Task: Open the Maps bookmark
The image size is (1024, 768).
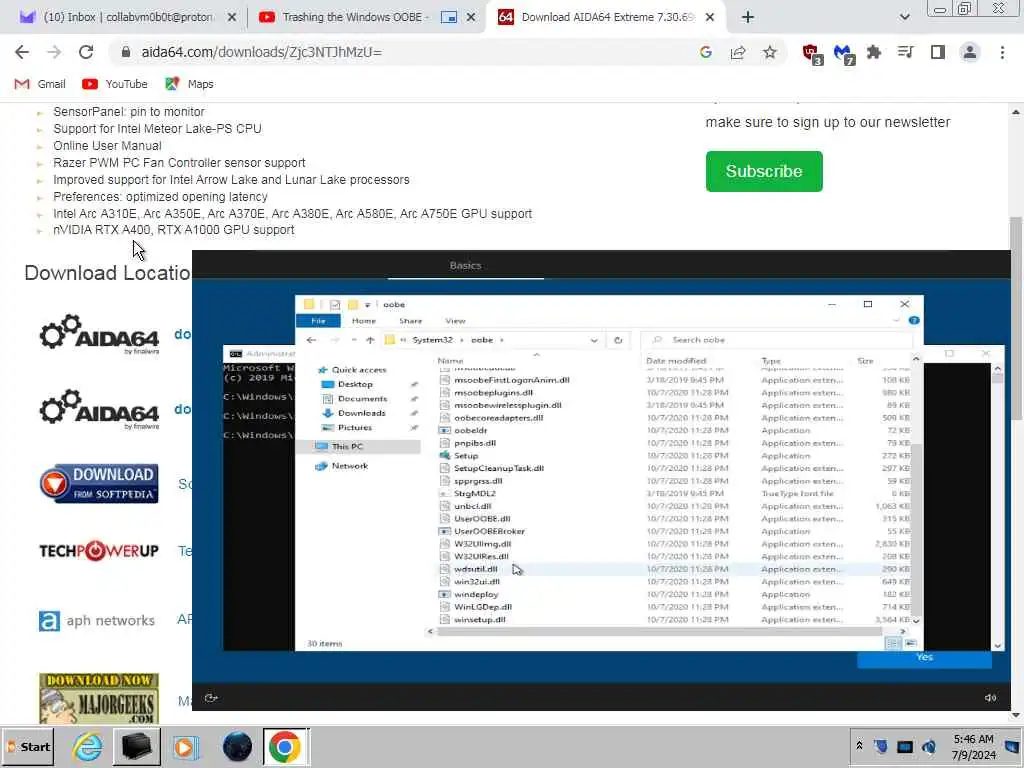Action: click(x=189, y=84)
